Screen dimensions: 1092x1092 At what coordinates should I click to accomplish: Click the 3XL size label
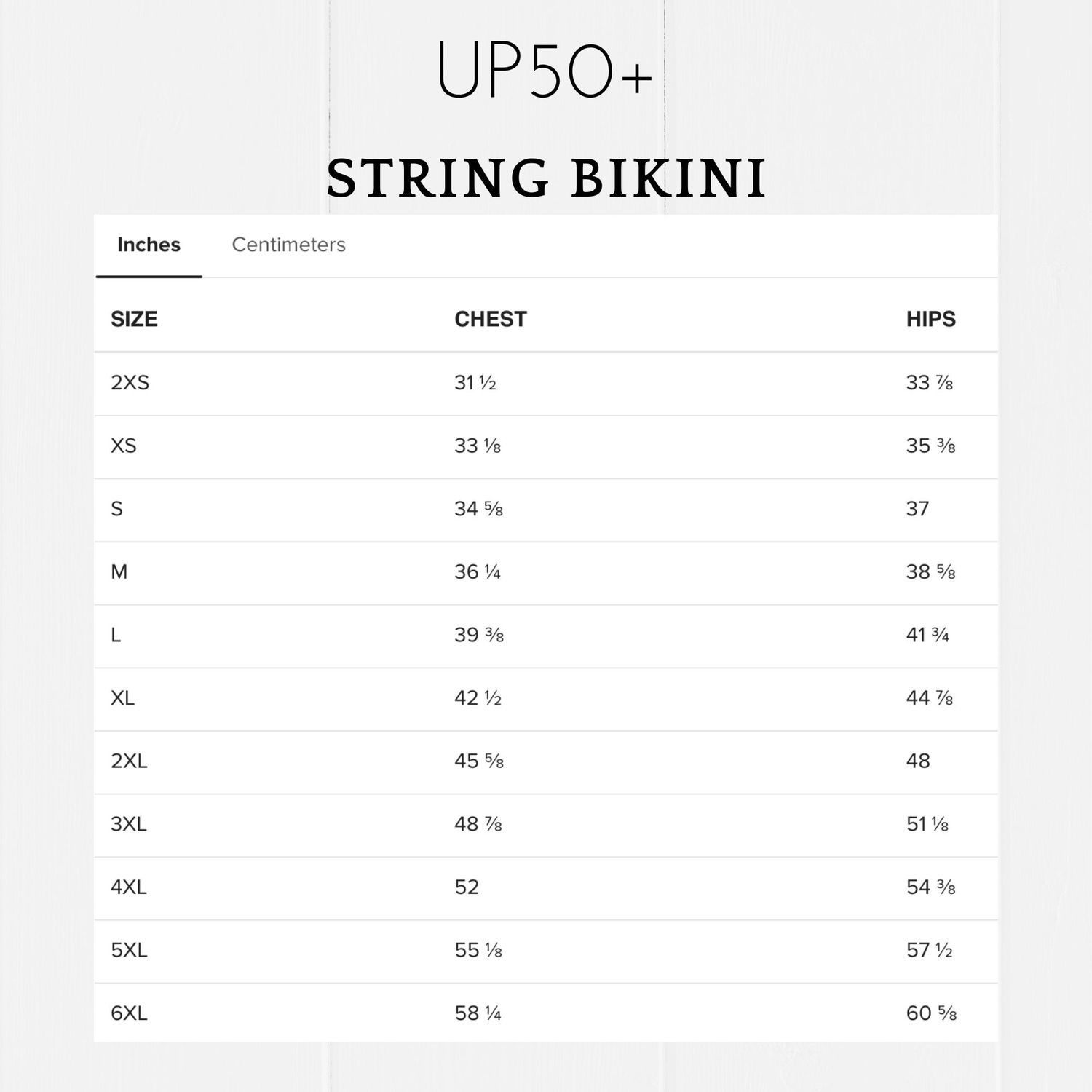(x=128, y=824)
